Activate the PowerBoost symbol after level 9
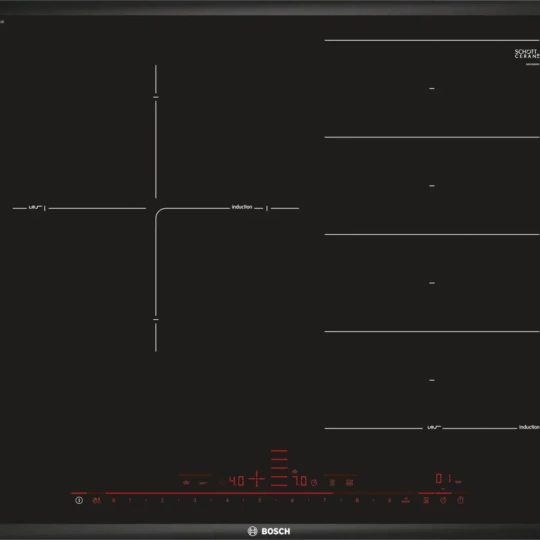The width and height of the screenshot is (540, 540). tap(406, 500)
